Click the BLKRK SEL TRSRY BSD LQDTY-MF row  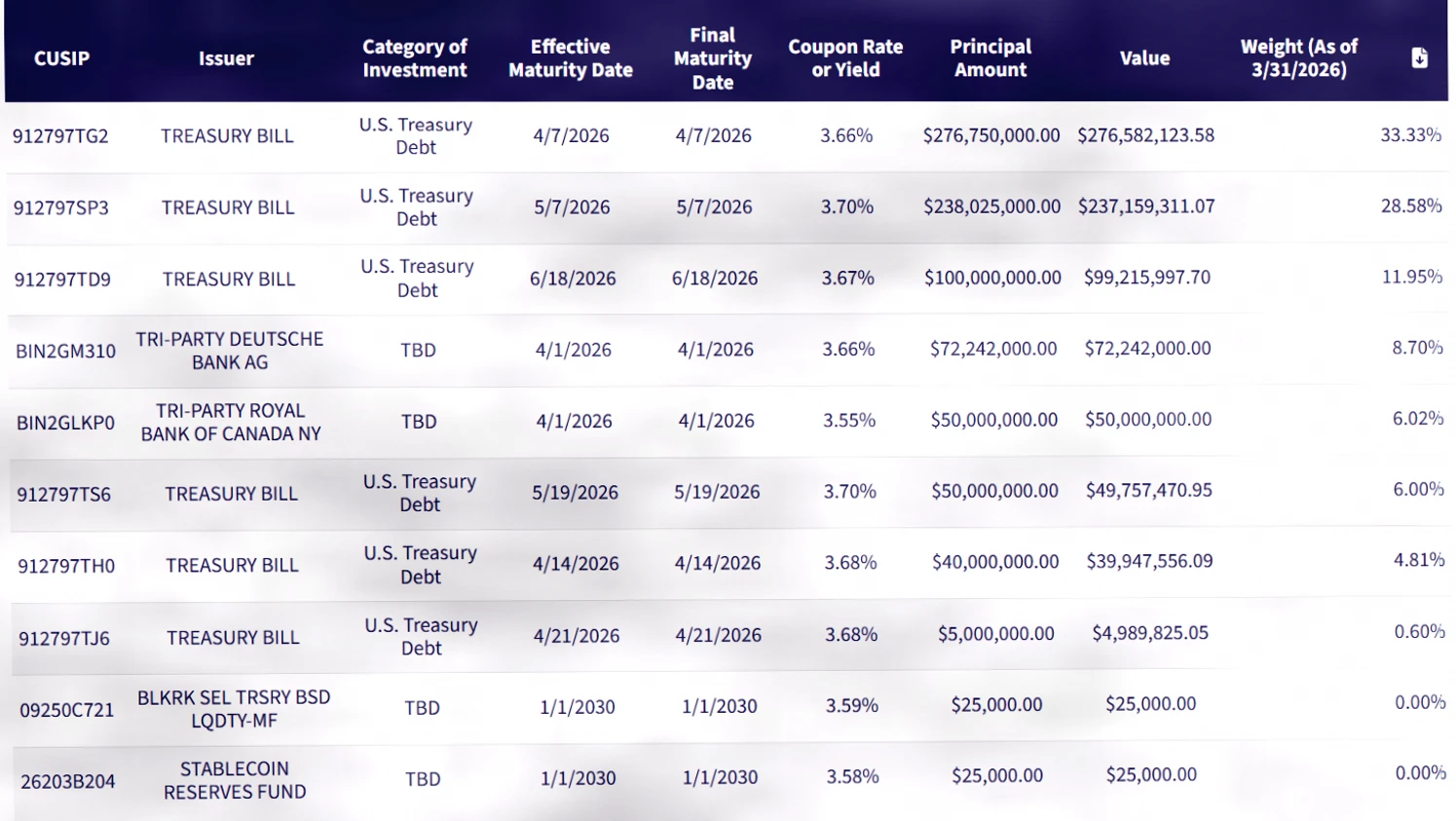pyautogui.click(x=730, y=708)
